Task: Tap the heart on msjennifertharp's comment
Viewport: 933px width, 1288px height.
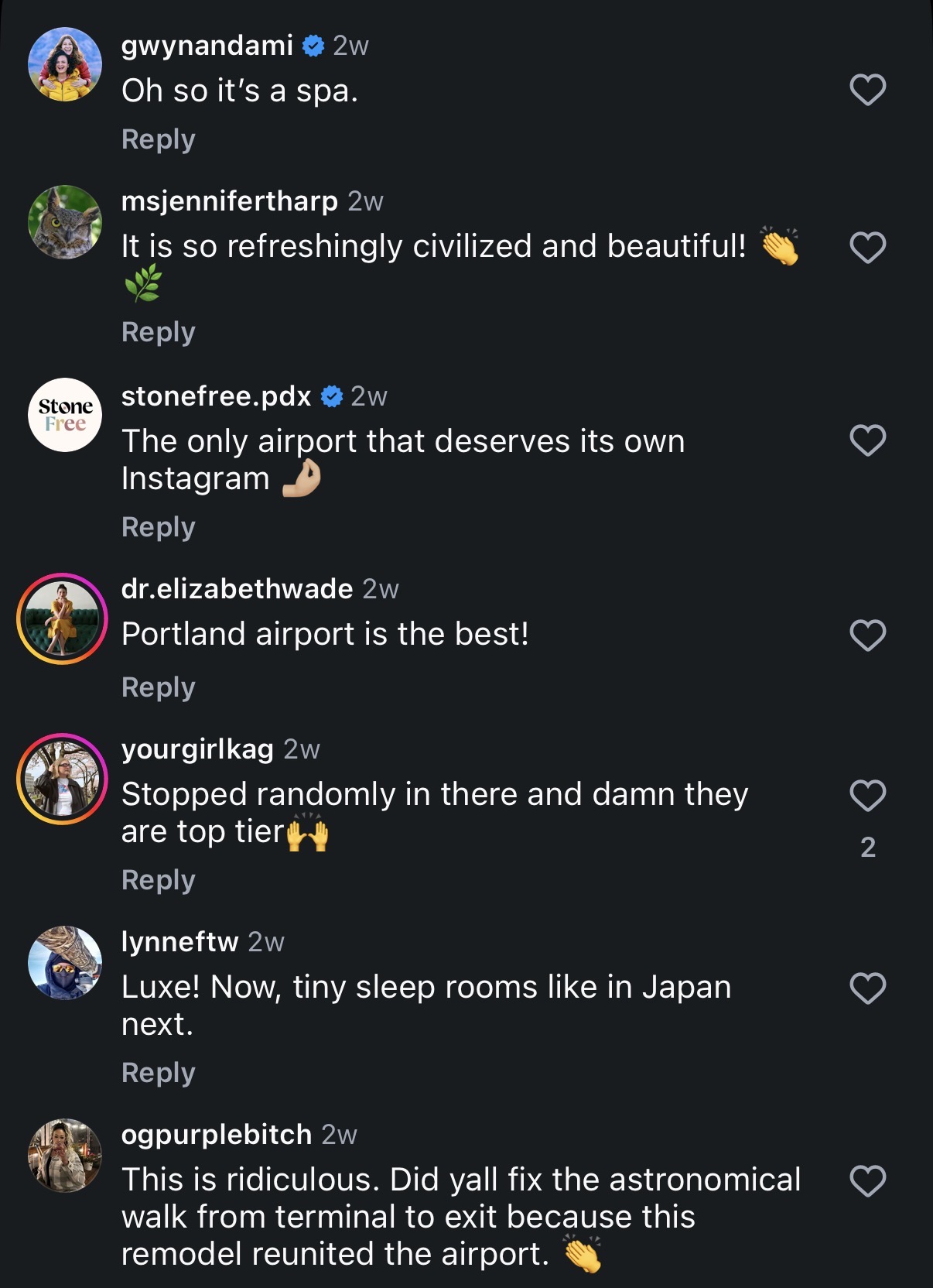Action: point(867,248)
